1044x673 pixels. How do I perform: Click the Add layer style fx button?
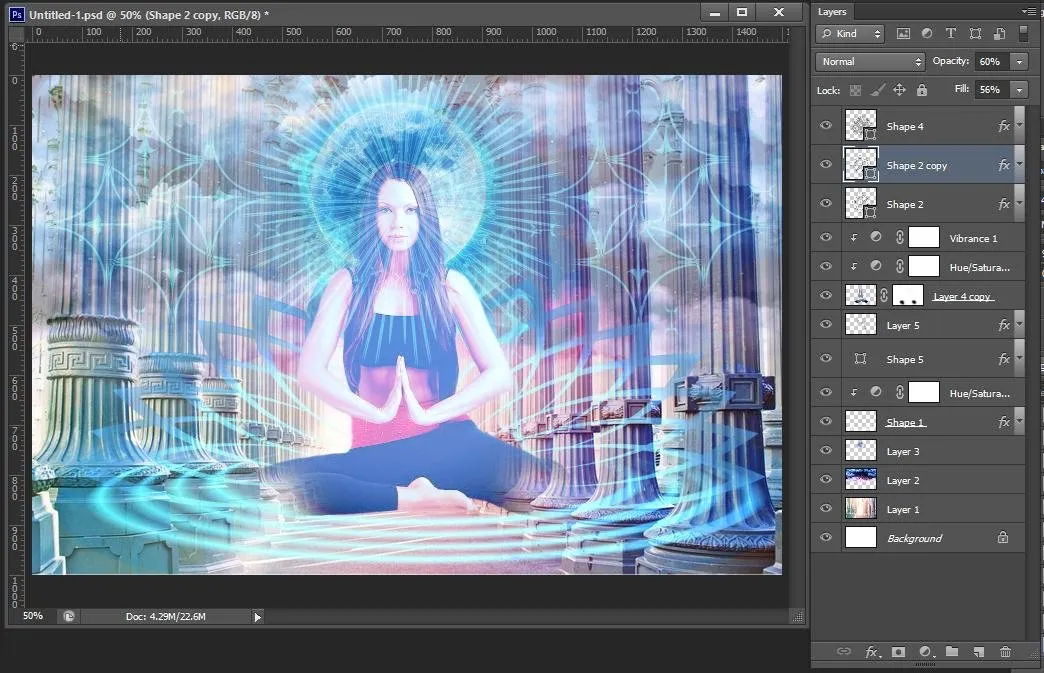[871, 652]
